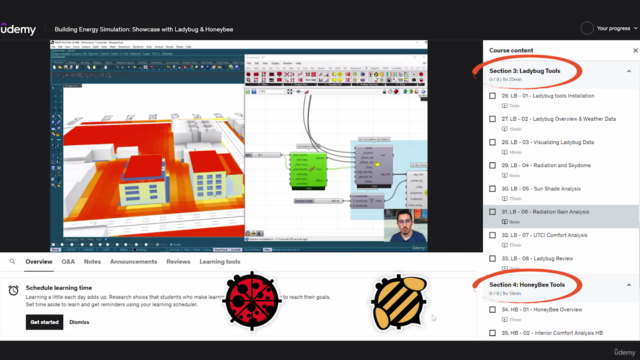This screenshot has width=640, height=360.
Task: Check lecture 34 HoneyBee Overview
Action: pos(493,310)
